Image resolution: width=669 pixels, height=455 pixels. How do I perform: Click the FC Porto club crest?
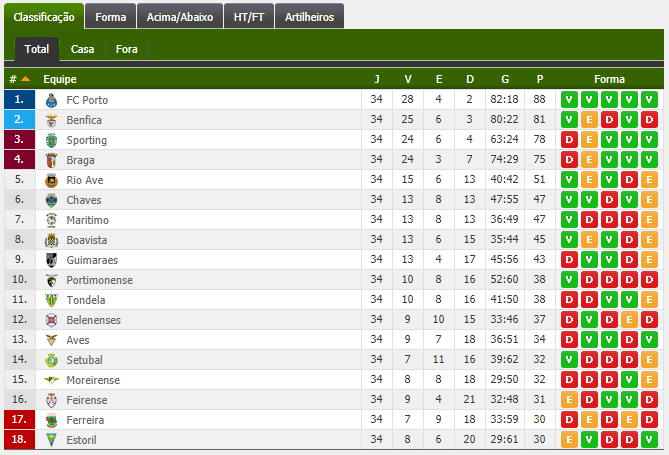51,100
